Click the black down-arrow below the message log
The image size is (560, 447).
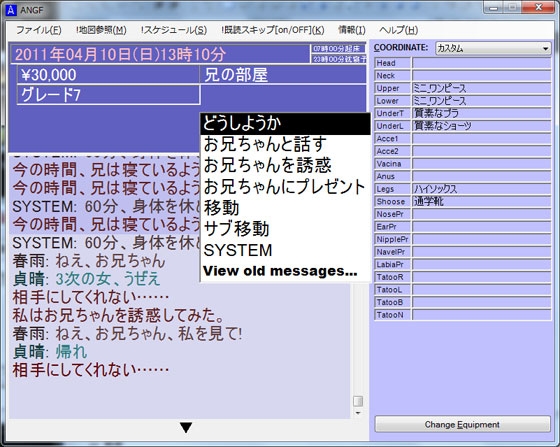tap(186, 427)
